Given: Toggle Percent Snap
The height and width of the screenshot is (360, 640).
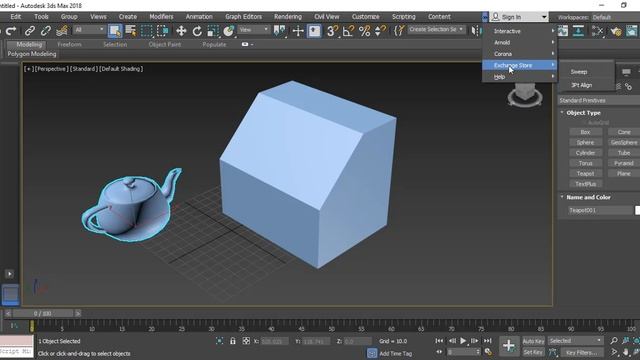Looking at the screenshot, I should pos(364,31).
